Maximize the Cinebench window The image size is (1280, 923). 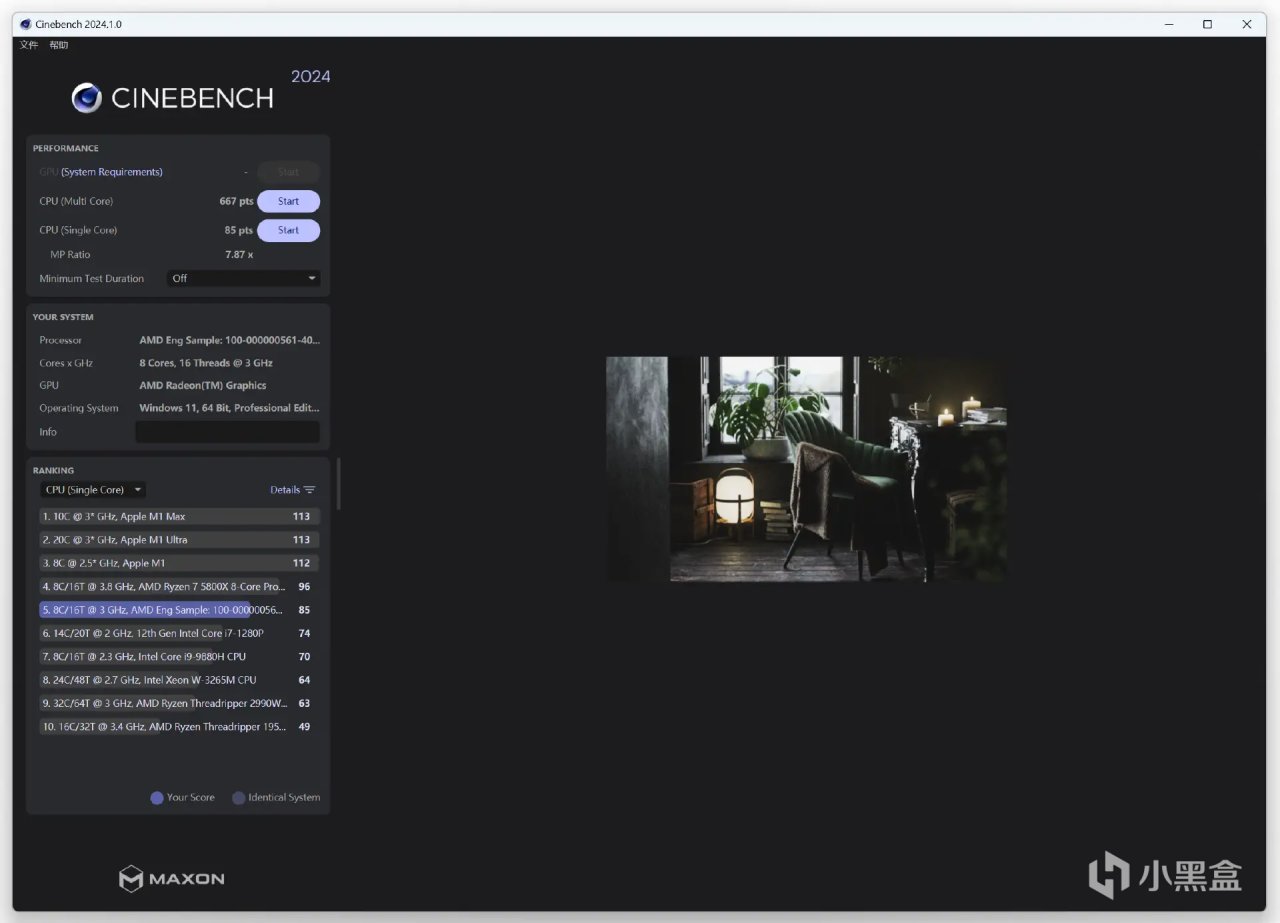coord(1207,24)
